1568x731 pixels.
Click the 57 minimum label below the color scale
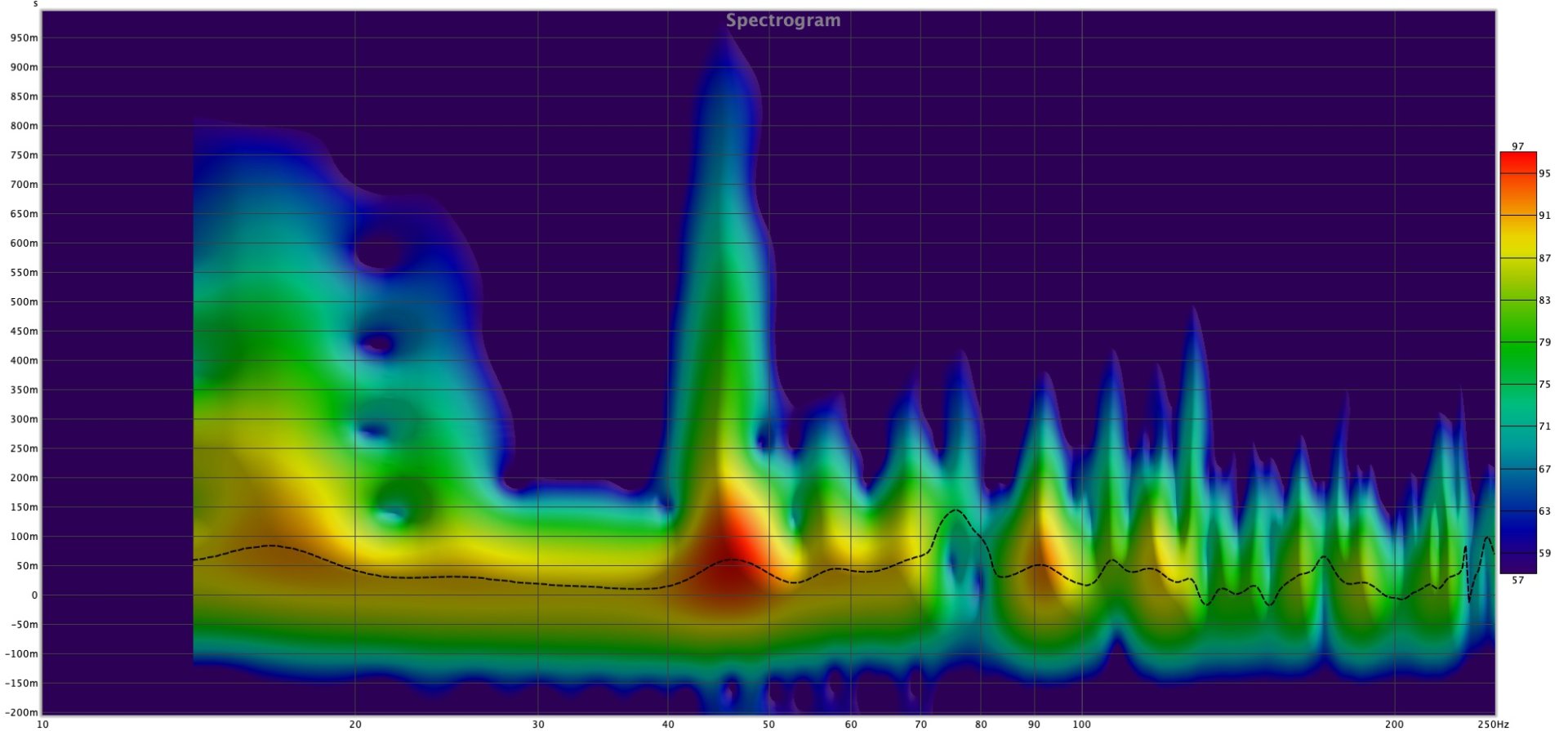coord(1517,581)
